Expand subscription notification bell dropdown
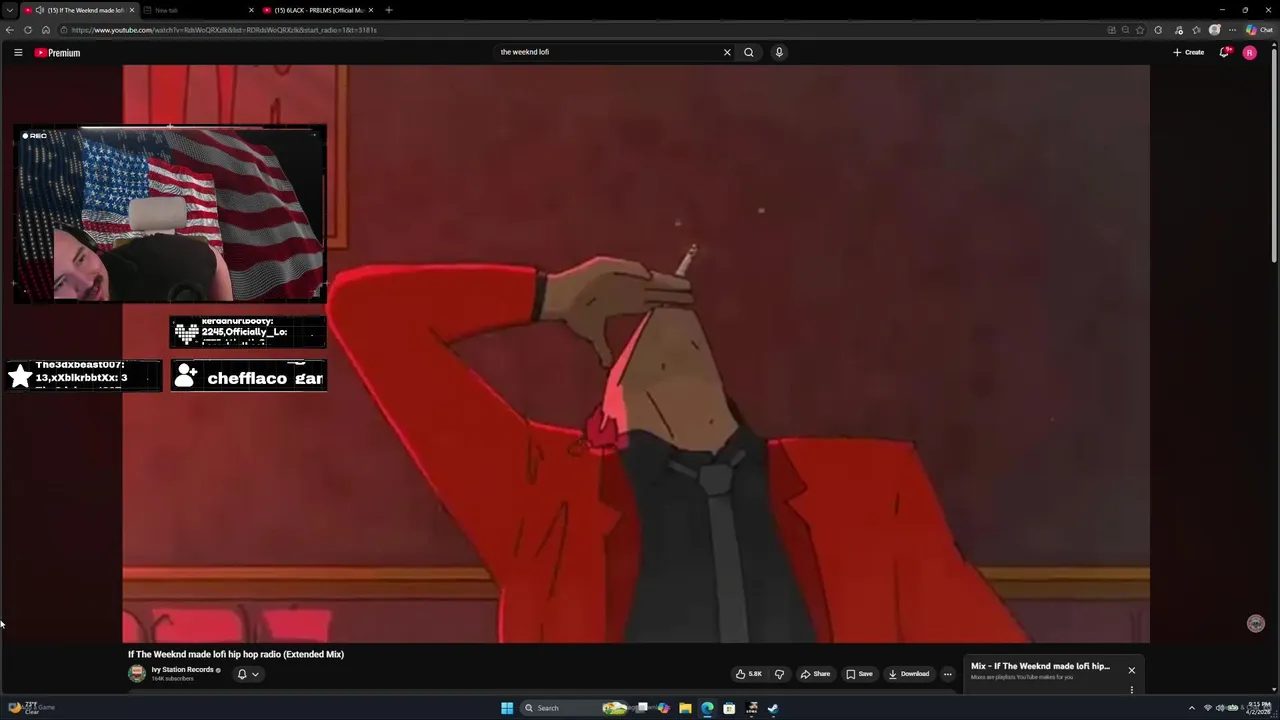The height and width of the screenshot is (720, 1280). pos(248,674)
